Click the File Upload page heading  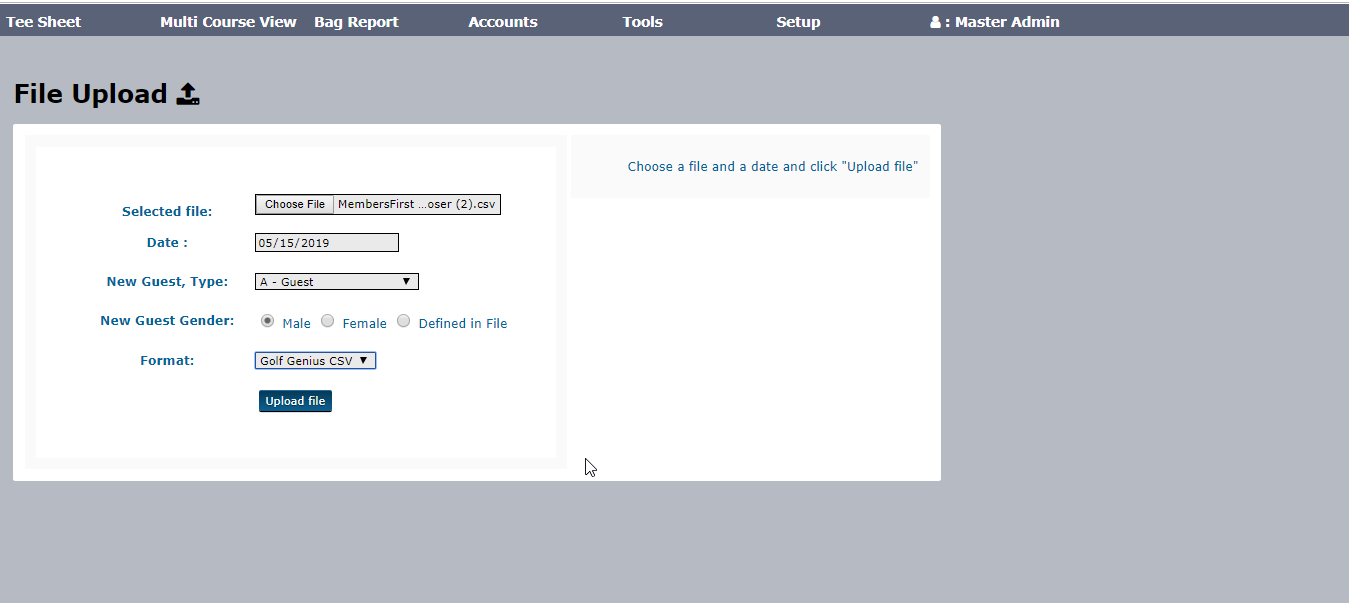click(91, 94)
